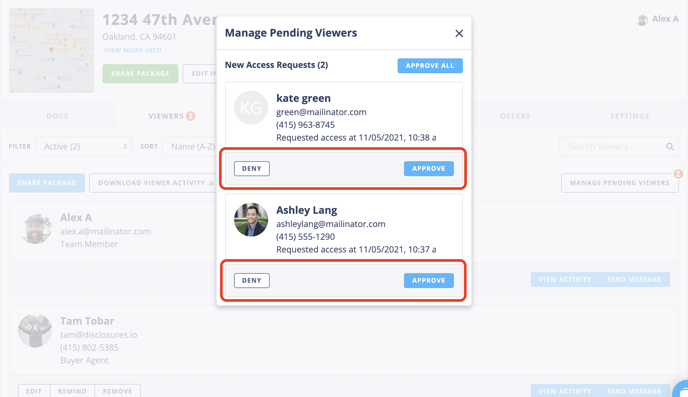Click Alex A's avatar in the top right corner
This screenshot has height=397, width=688.
[x=642, y=20]
